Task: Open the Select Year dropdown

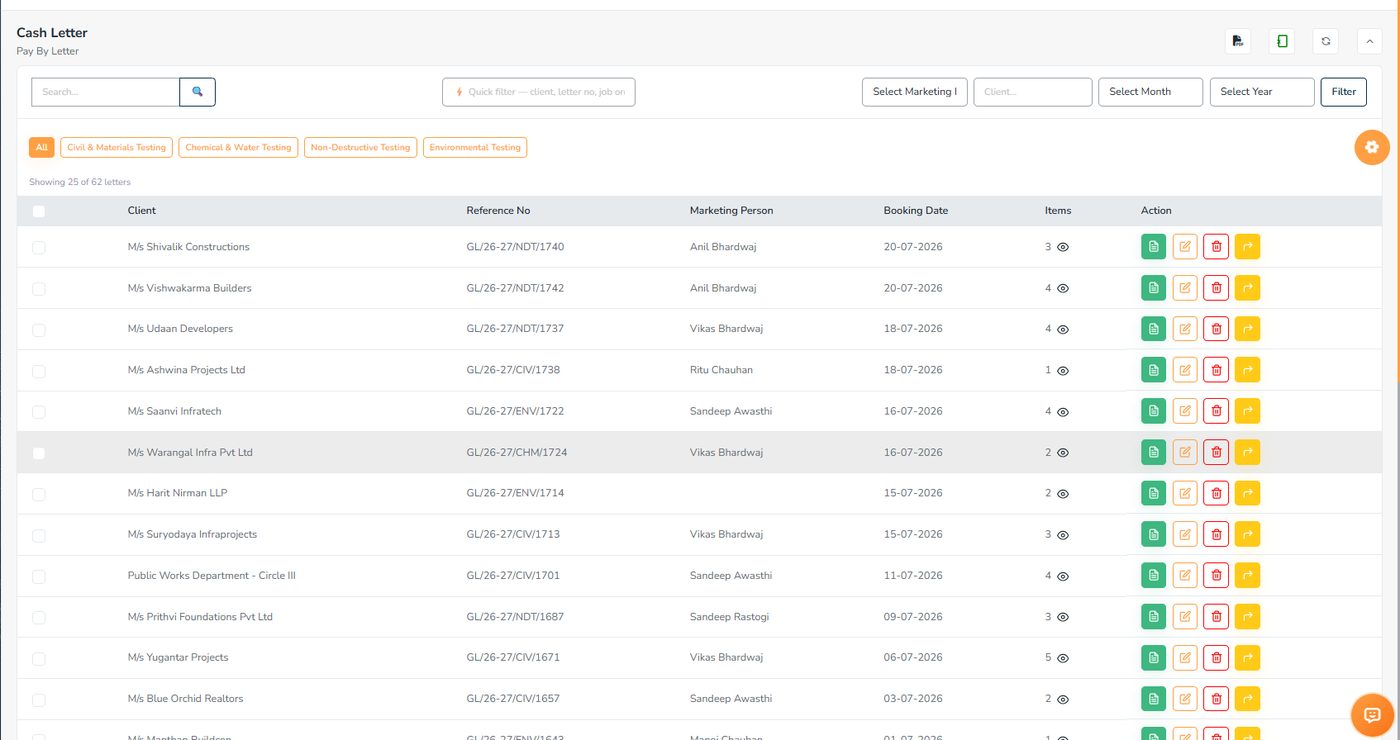Action: (x=1262, y=92)
